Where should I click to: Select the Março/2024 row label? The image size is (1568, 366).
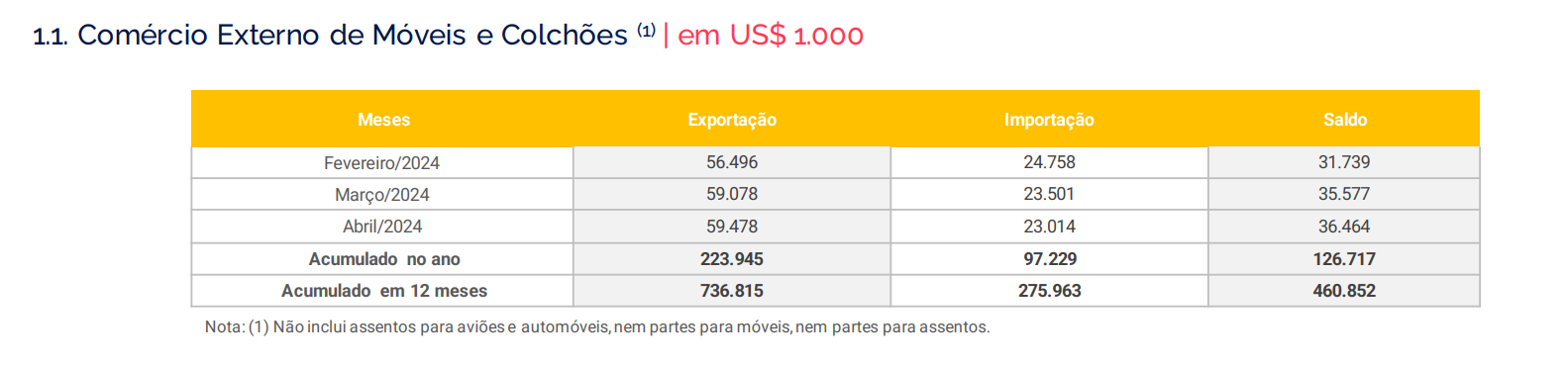coord(381,195)
